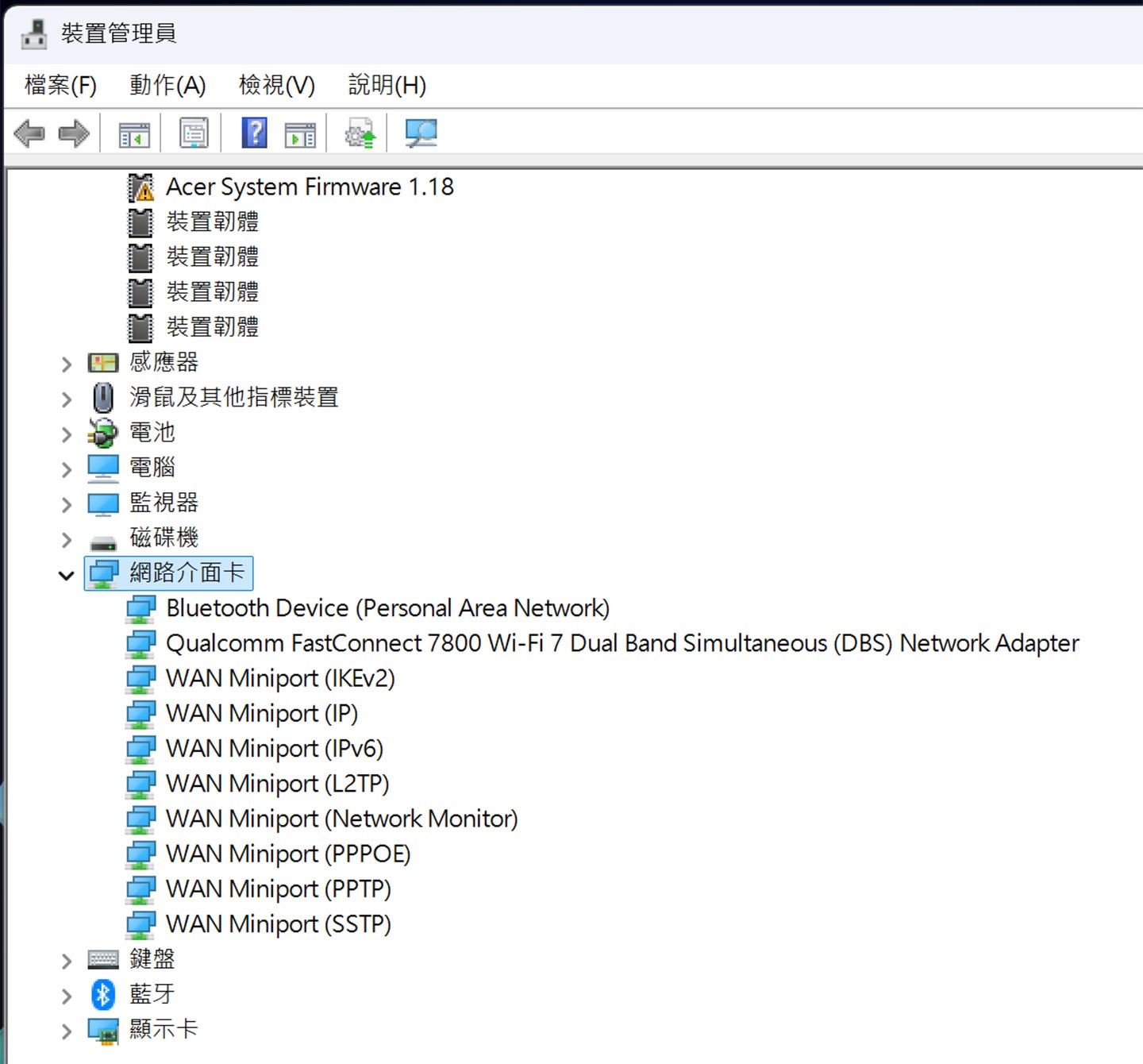Expand the 顯示卡 category
Image resolution: width=1143 pixels, height=1064 pixels.
pyautogui.click(x=67, y=1031)
